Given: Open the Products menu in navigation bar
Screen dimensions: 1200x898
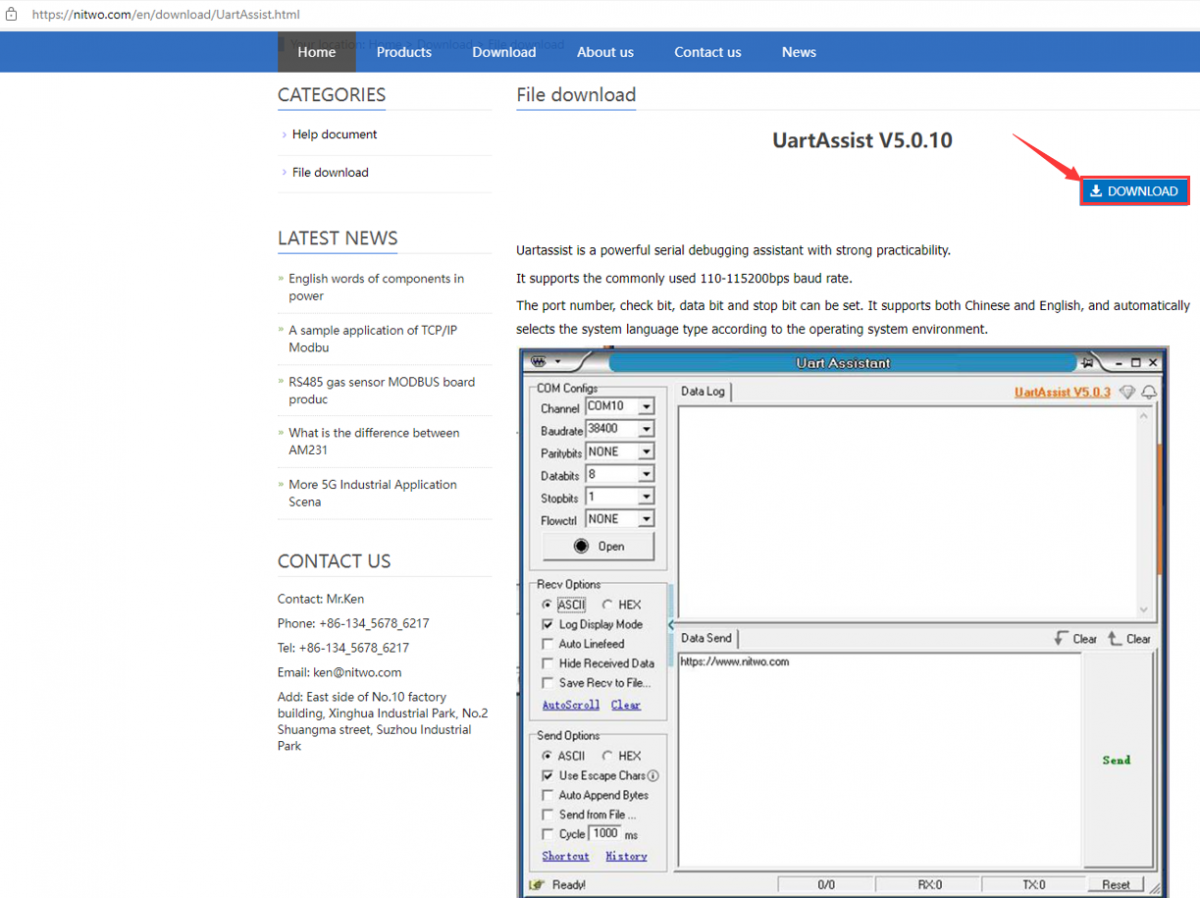Looking at the screenshot, I should point(404,52).
